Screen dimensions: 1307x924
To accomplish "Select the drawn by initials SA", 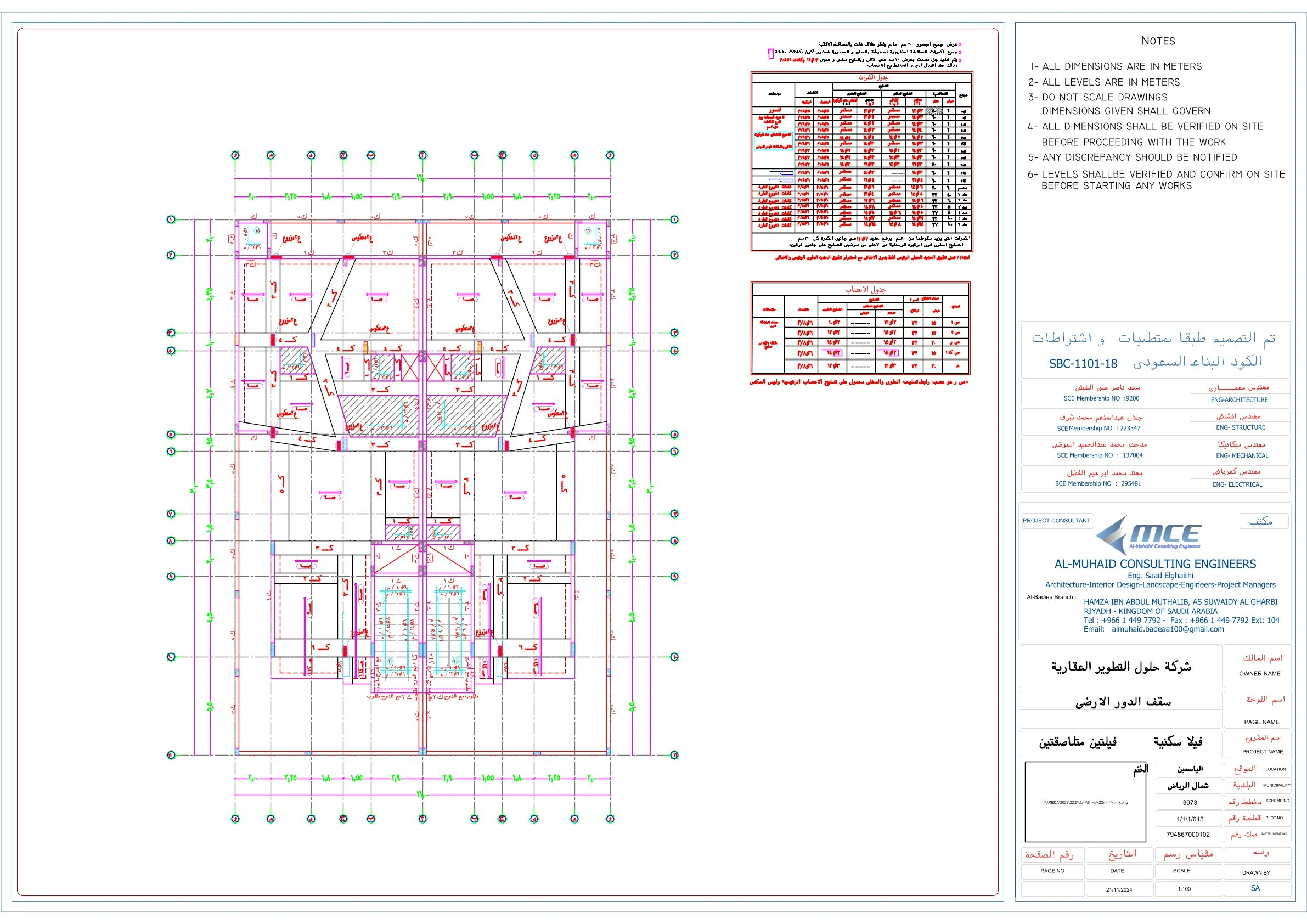I will (x=1255, y=888).
